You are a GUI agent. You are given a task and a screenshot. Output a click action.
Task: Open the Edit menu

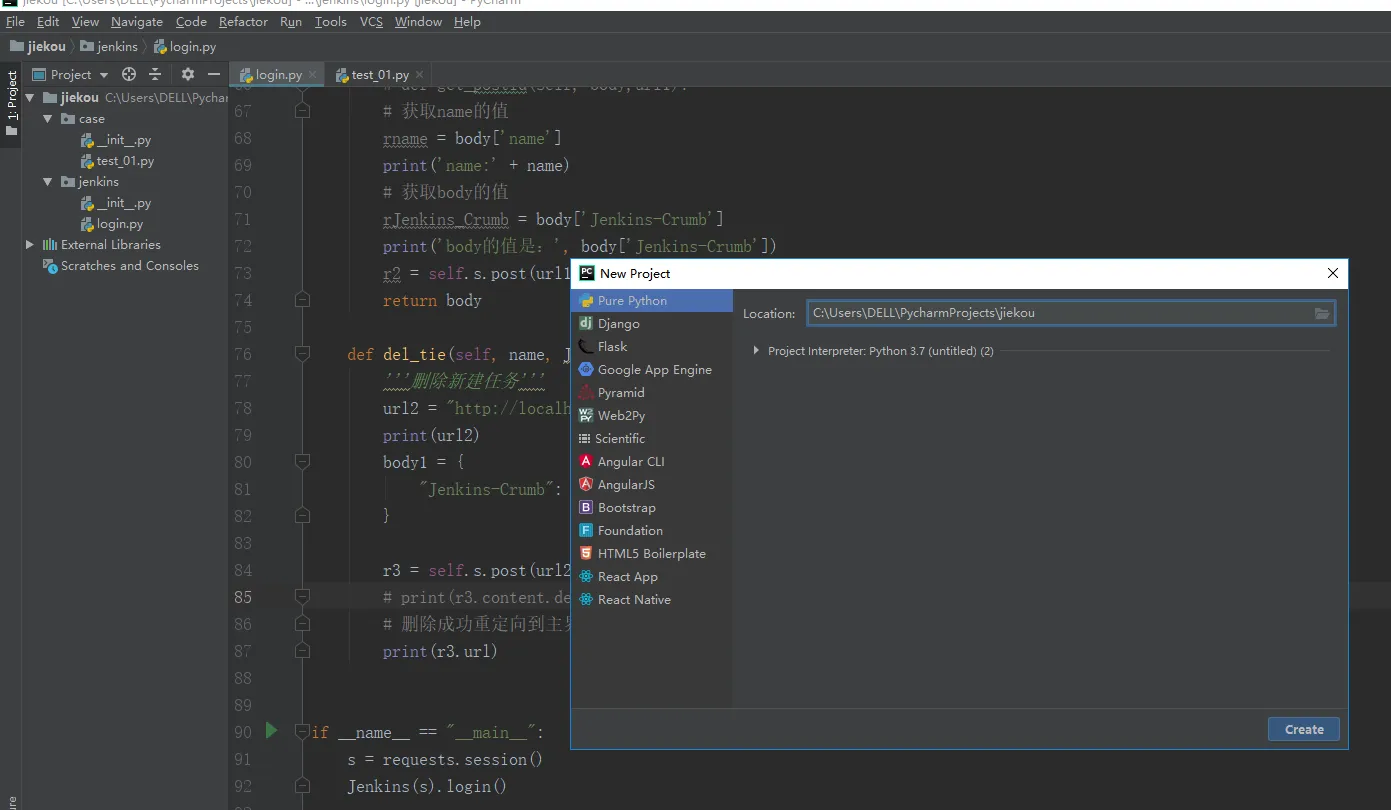[x=48, y=21]
